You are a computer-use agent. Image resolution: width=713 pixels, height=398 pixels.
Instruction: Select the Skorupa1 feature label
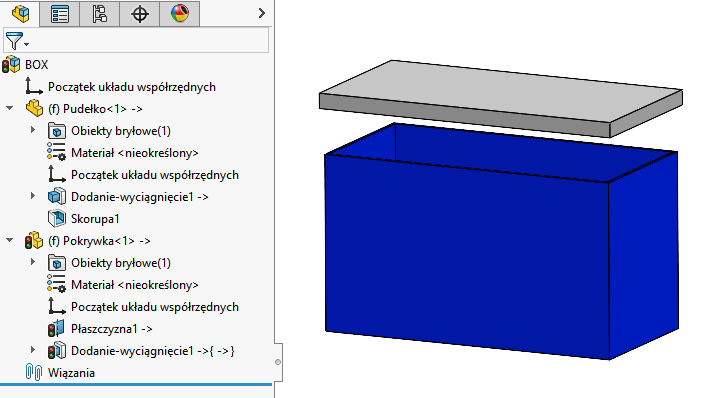coord(95,219)
